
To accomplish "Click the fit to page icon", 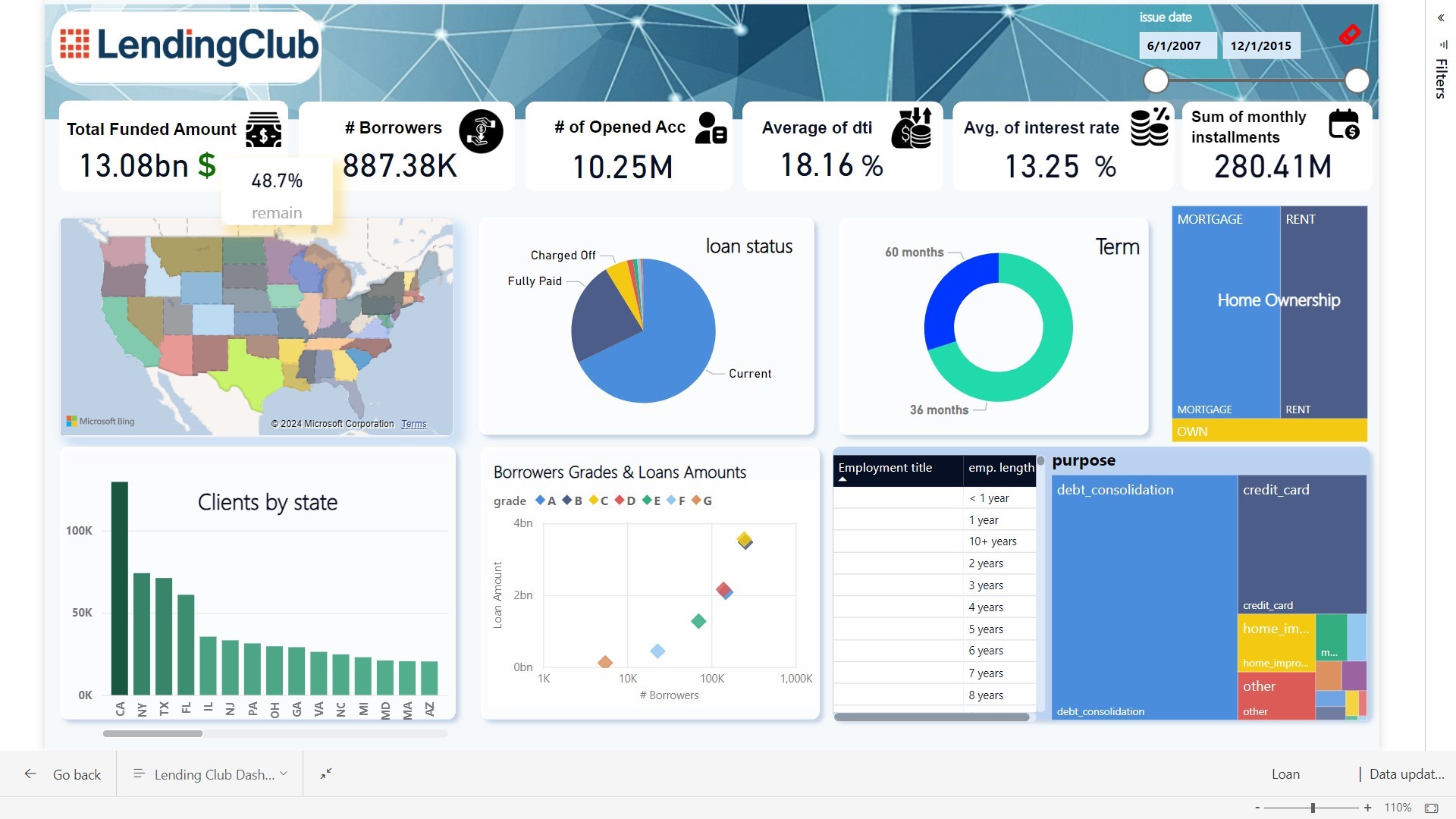I will click(x=1431, y=808).
